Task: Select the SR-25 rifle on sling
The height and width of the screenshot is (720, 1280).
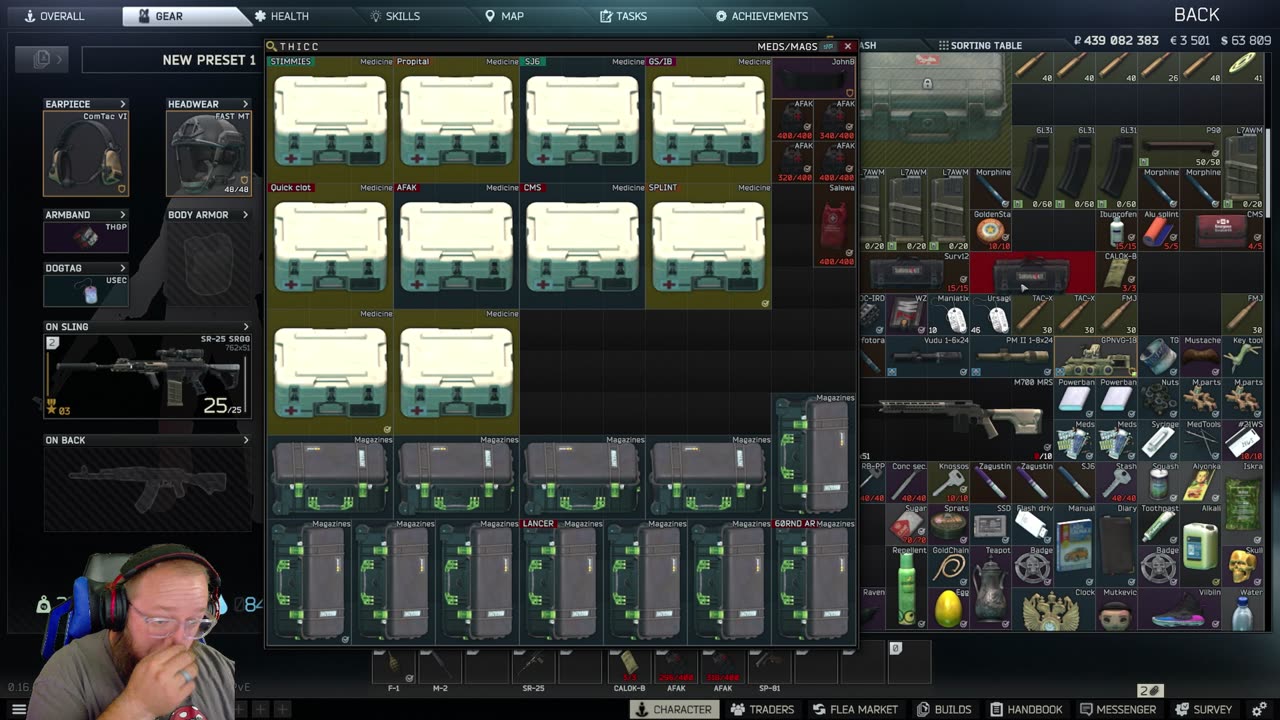Action: 146,376
